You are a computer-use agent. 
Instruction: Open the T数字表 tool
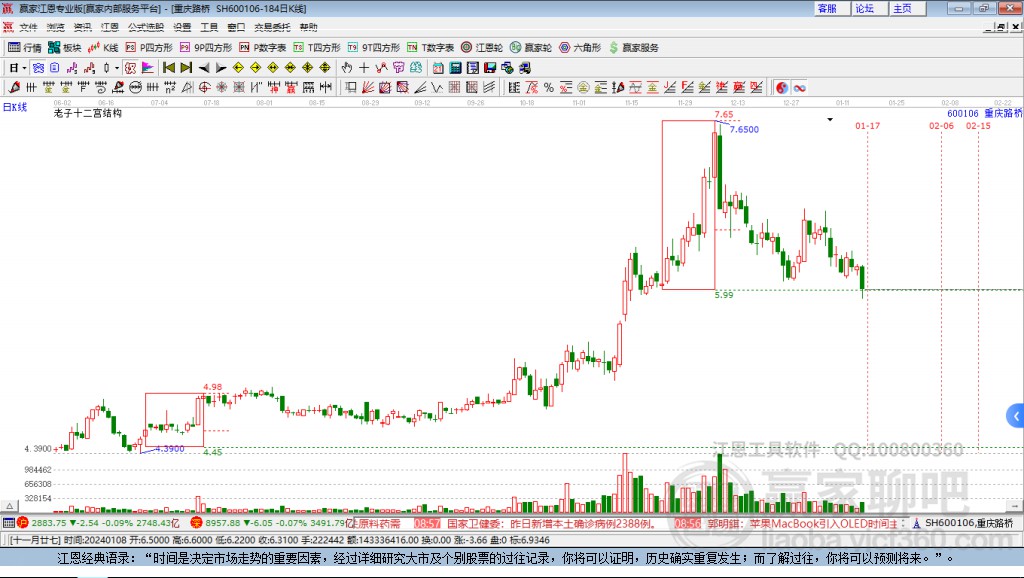[x=430, y=48]
